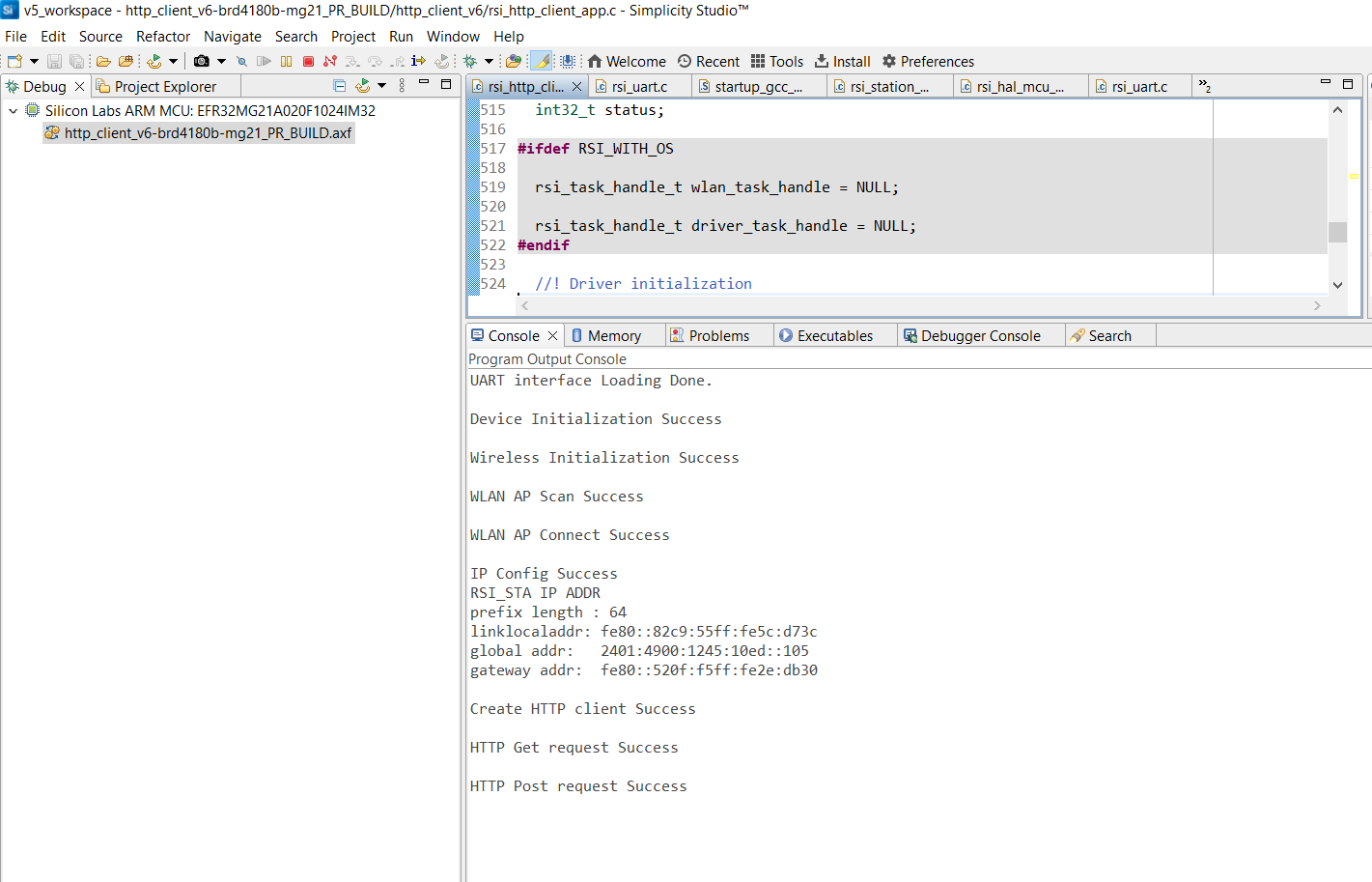Click the editor vertical scrollbar thumb
The width and height of the screenshot is (1372, 882).
[1337, 232]
